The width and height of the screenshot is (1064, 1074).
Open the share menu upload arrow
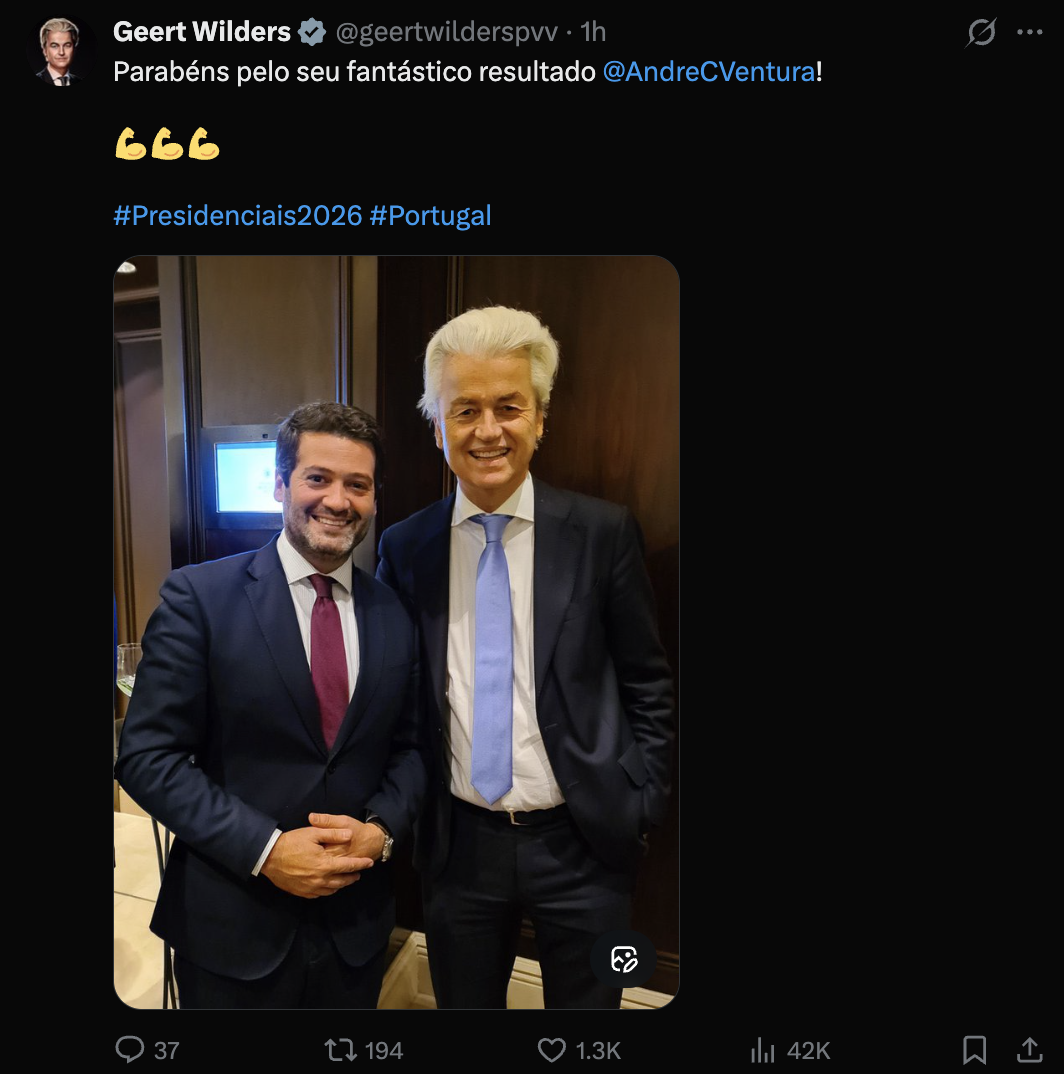(x=1029, y=1049)
